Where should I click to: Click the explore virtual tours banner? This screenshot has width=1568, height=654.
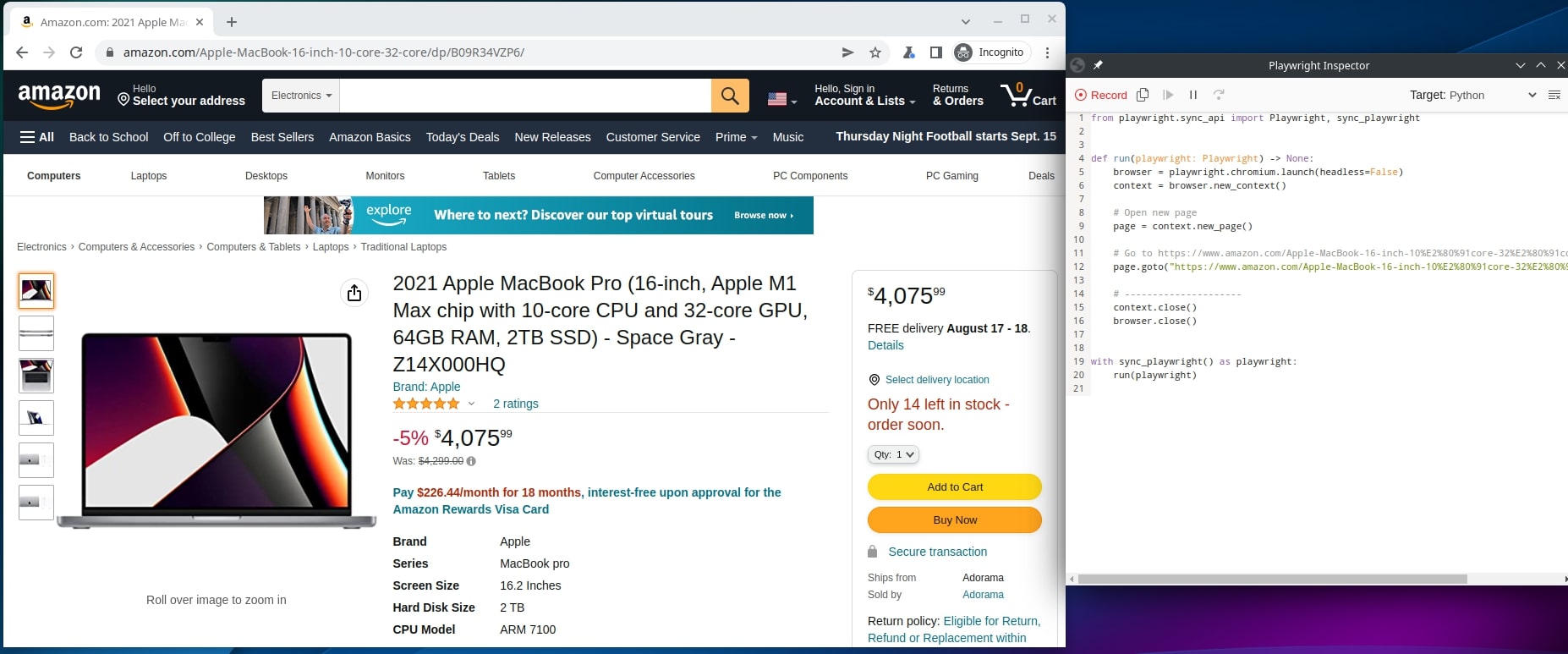(539, 215)
